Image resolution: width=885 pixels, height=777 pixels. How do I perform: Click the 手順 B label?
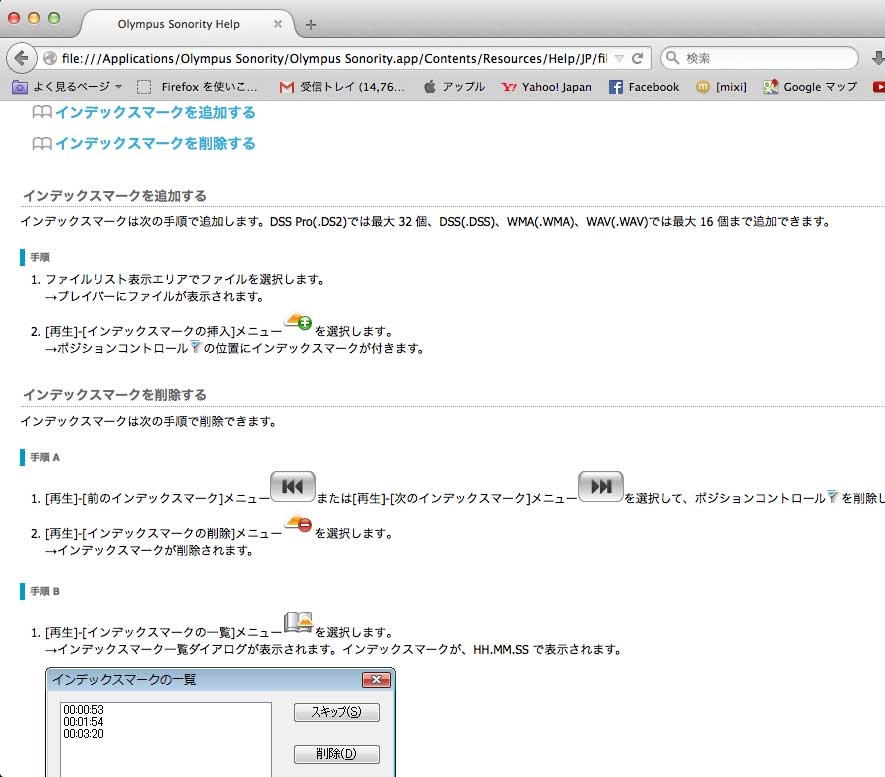point(45,591)
